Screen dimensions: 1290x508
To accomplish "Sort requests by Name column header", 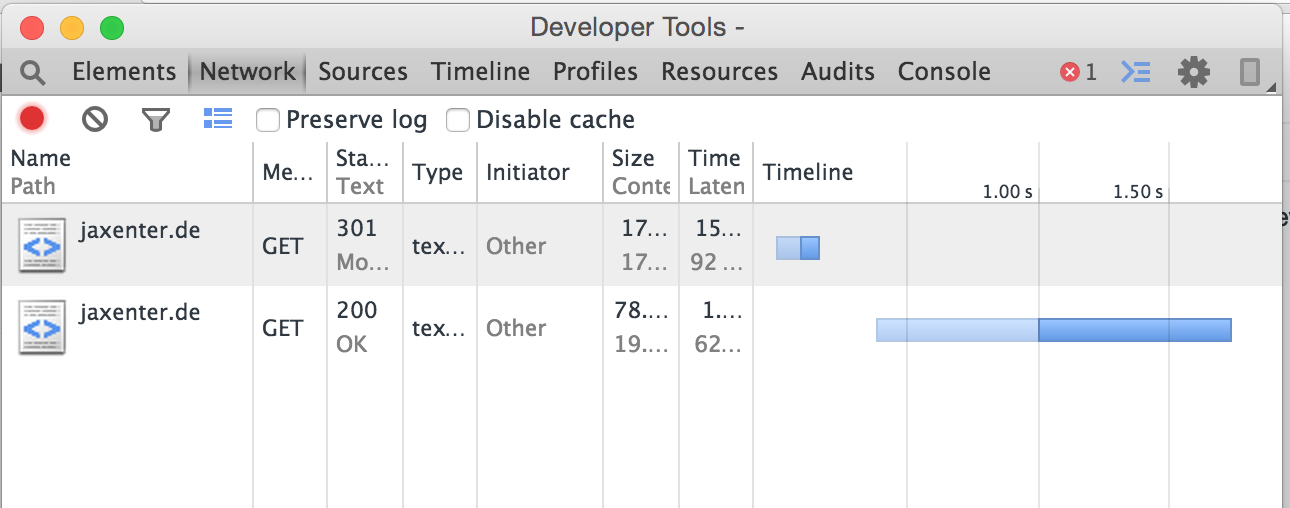I will 41,158.
